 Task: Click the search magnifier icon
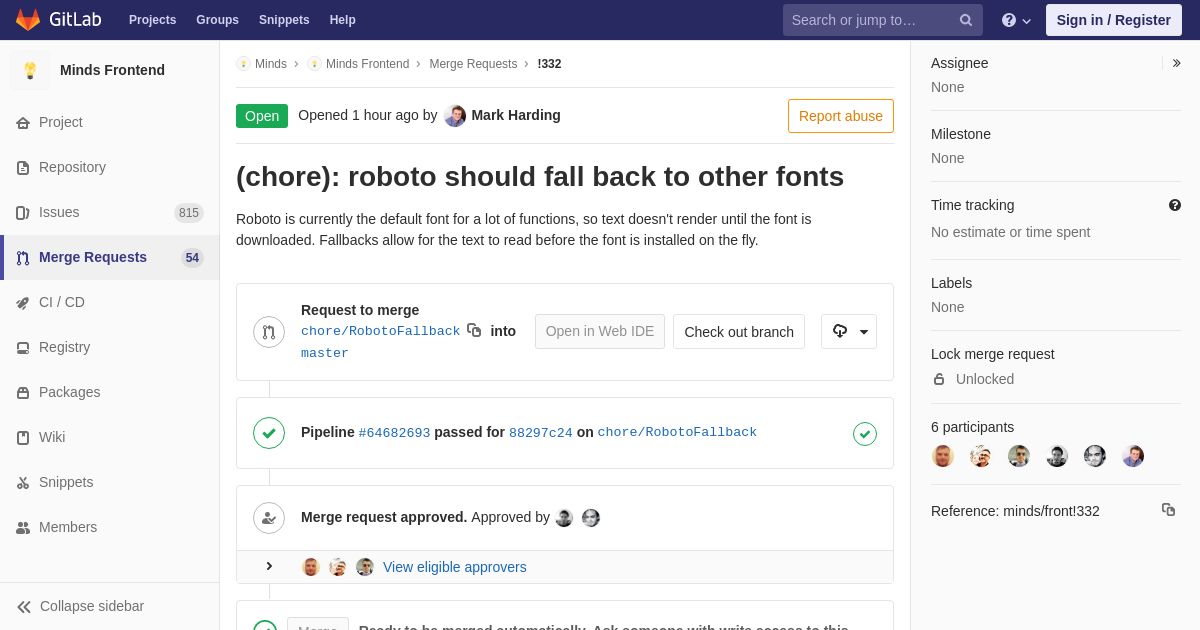tap(965, 20)
